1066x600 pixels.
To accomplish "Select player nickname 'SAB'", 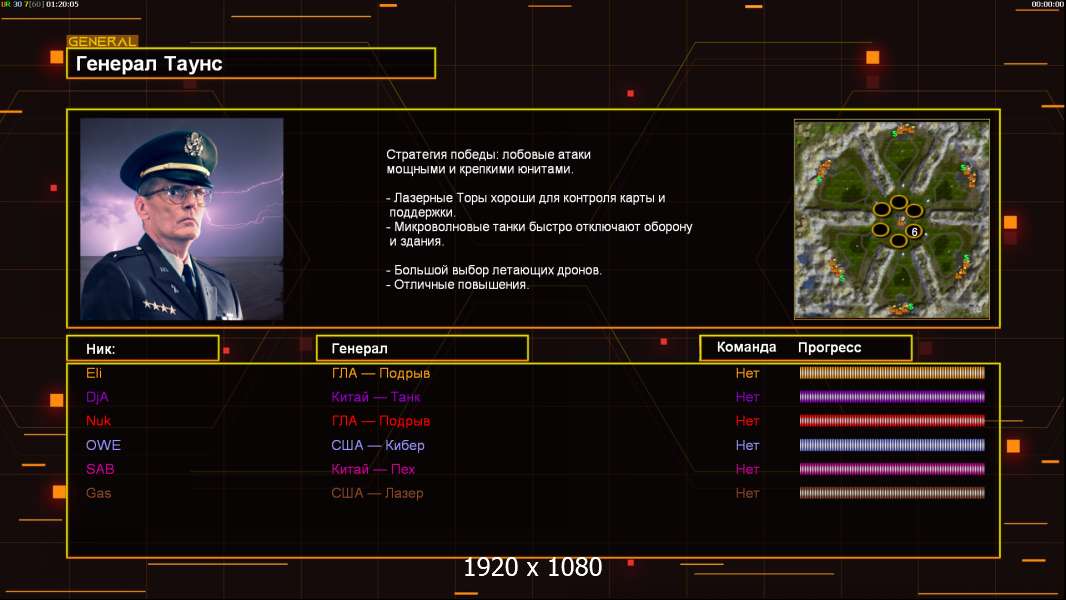I will tap(100, 469).
